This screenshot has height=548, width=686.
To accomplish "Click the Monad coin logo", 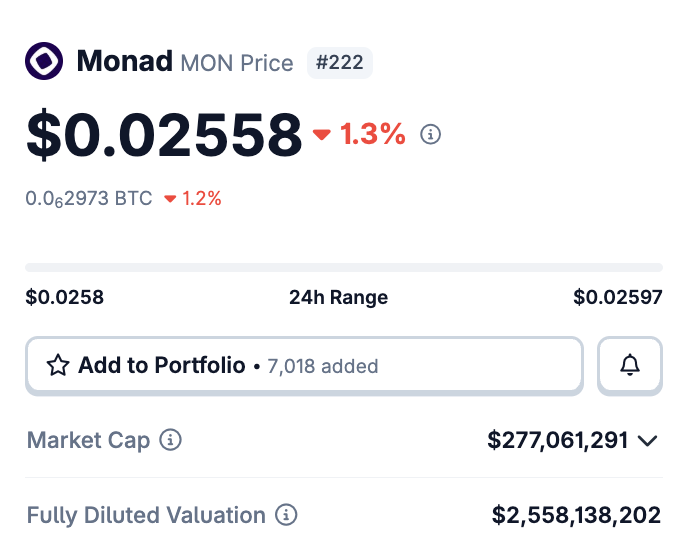I will (x=44, y=62).
